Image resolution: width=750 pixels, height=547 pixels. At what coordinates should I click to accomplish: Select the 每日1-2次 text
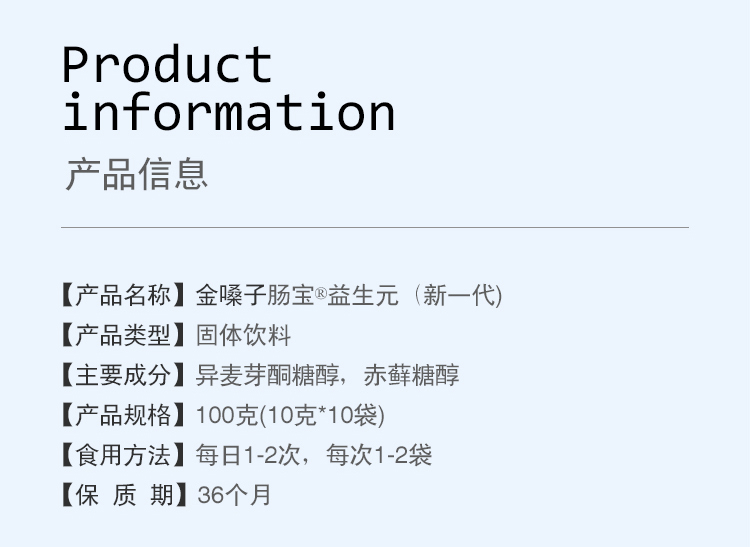245,456
